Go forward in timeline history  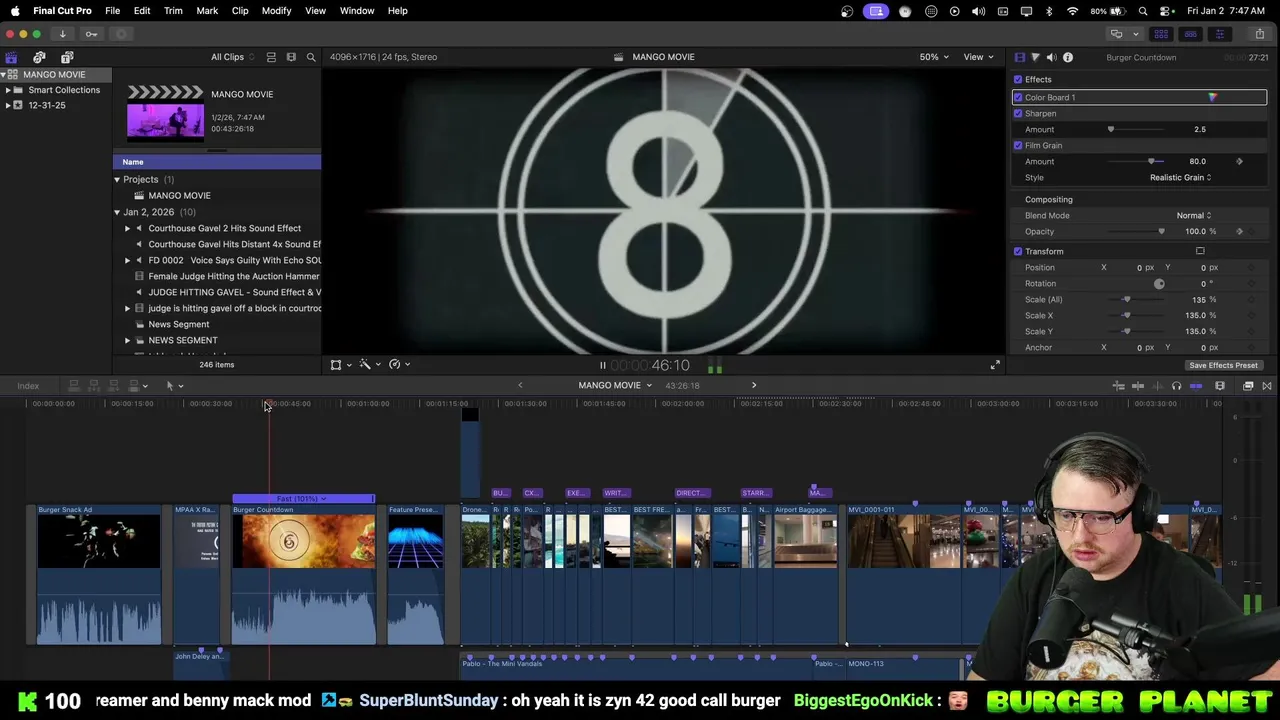point(754,385)
